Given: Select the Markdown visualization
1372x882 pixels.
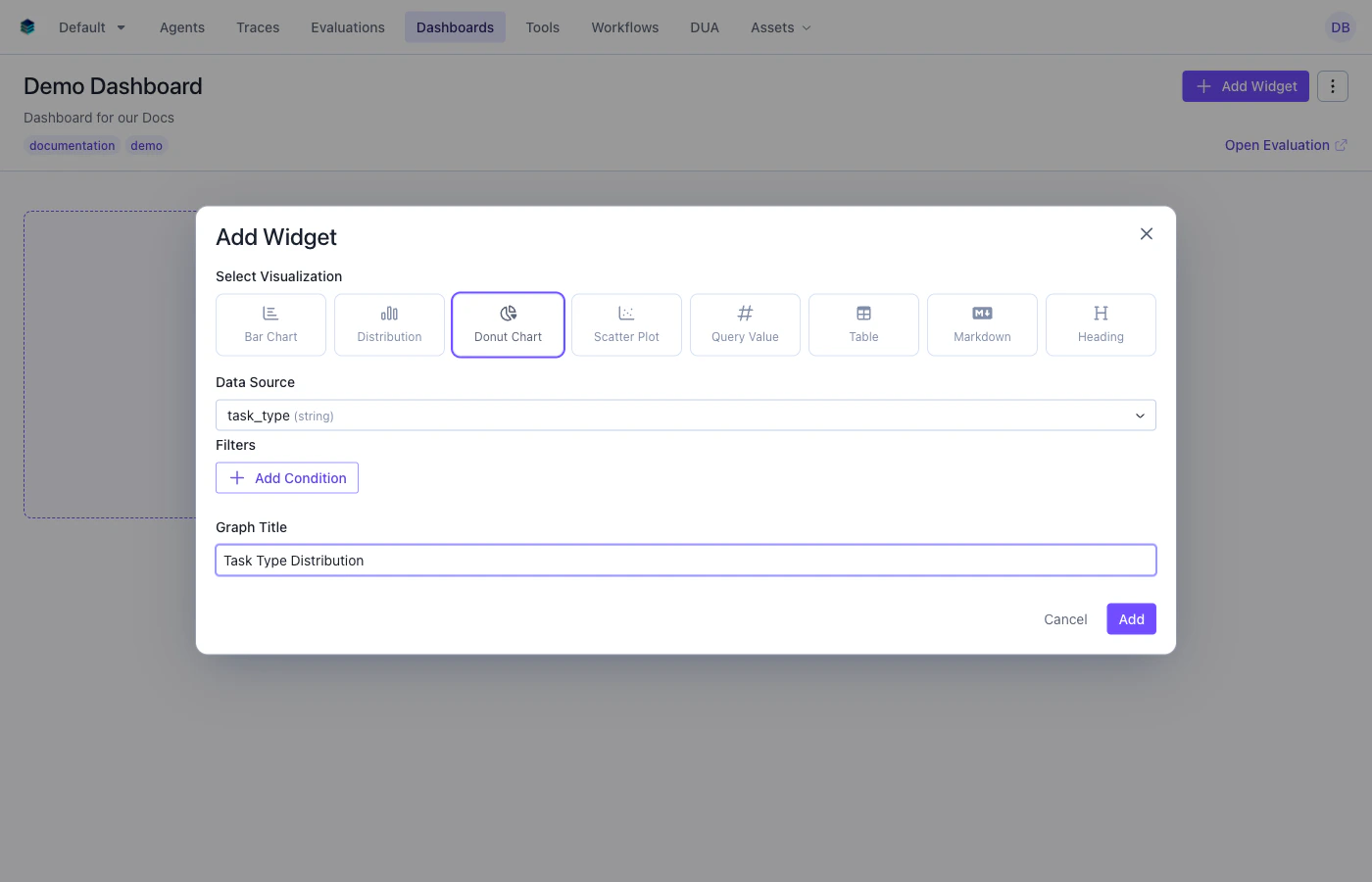Looking at the screenshot, I should (982, 324).
